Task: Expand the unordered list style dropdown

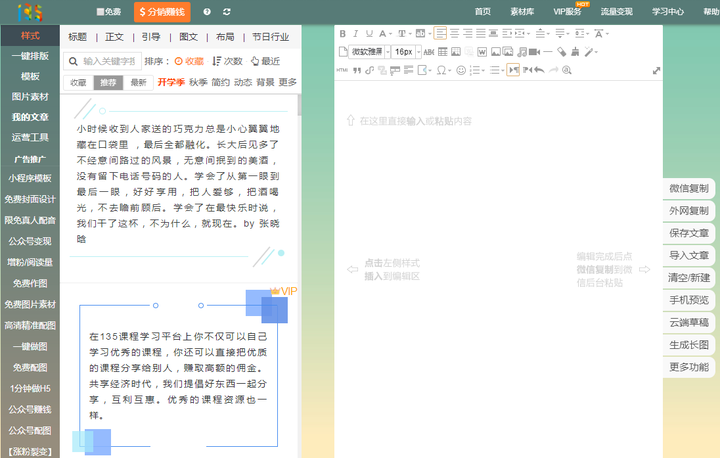Action: (503, 71)
